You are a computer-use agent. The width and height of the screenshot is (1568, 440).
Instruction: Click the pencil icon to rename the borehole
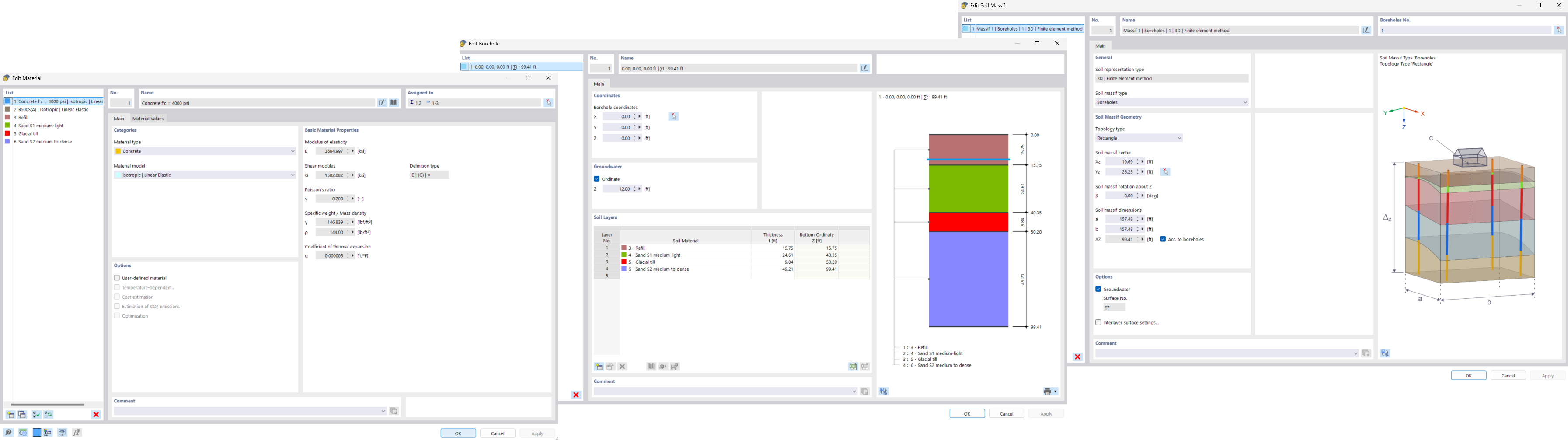[864, 67]
